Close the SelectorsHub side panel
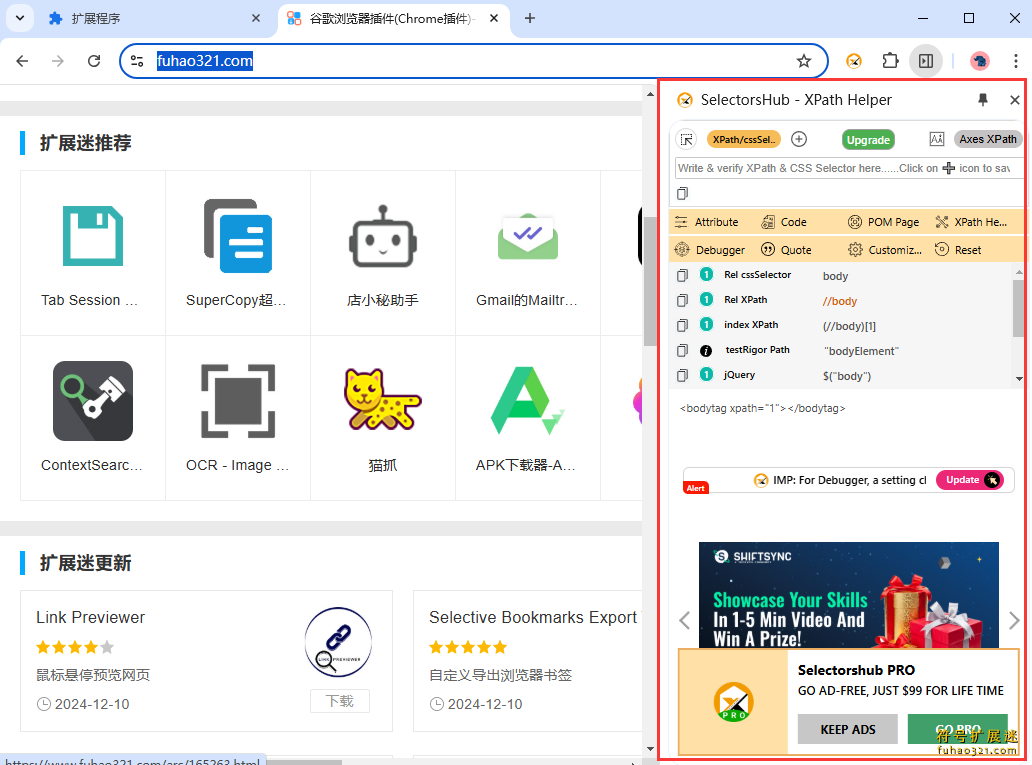 pos(1014,100)
